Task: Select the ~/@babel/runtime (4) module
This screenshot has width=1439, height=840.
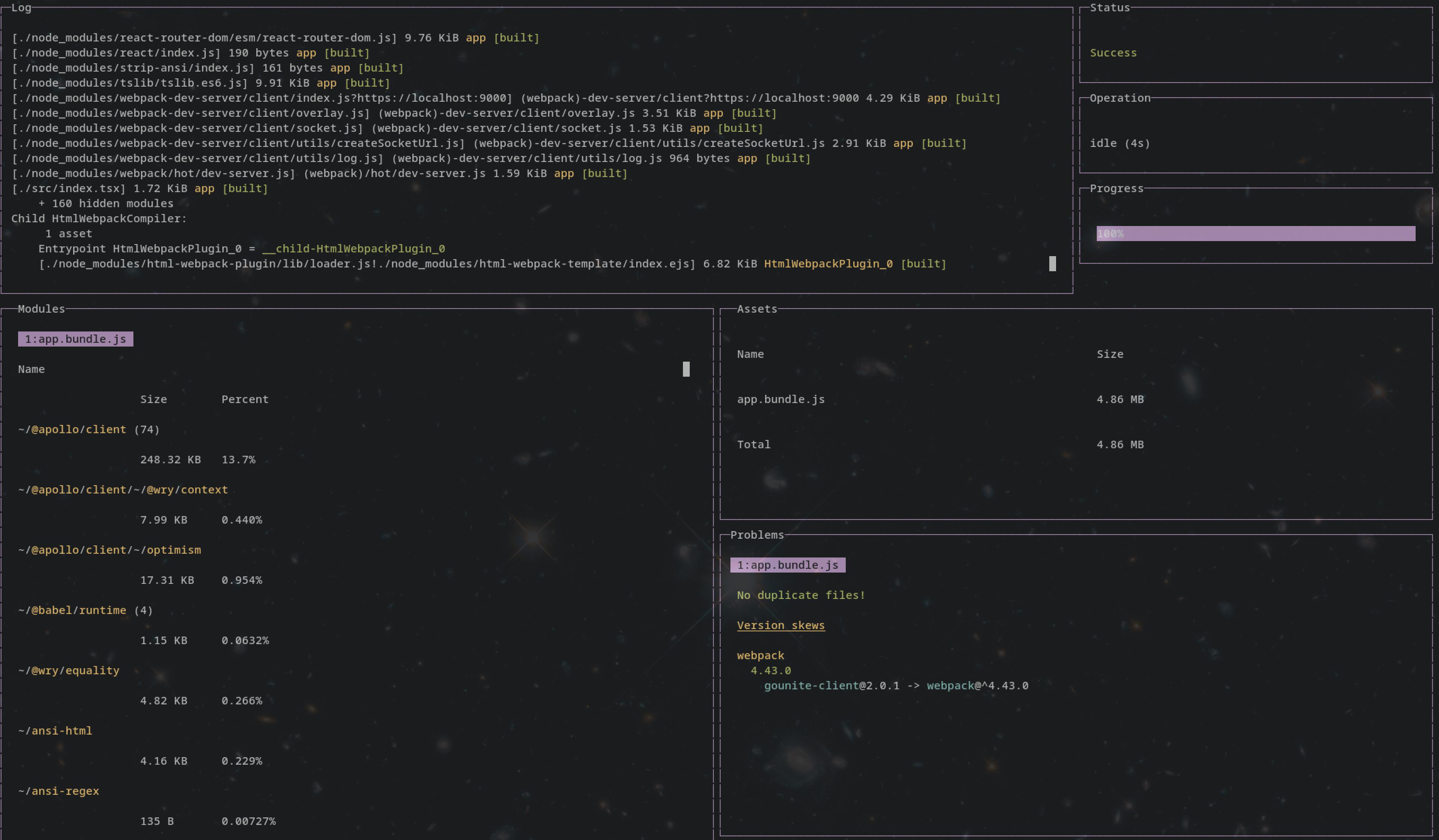Action: (85, 611)
